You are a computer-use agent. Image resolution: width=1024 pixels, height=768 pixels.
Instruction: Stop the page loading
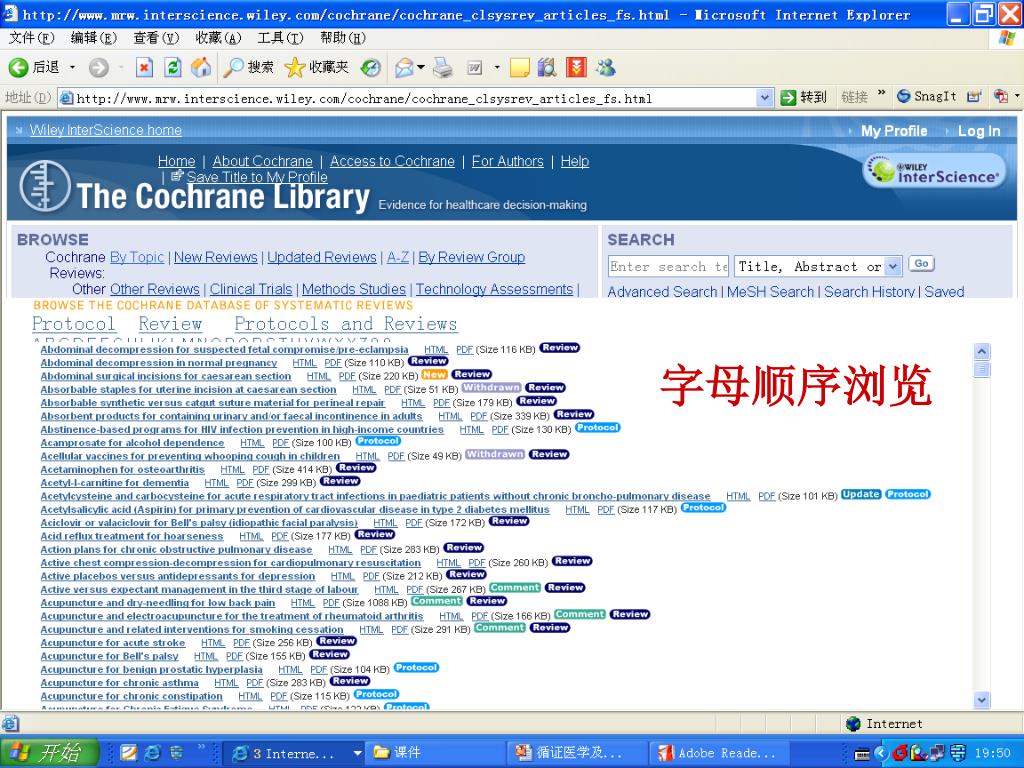click(144, 67)
